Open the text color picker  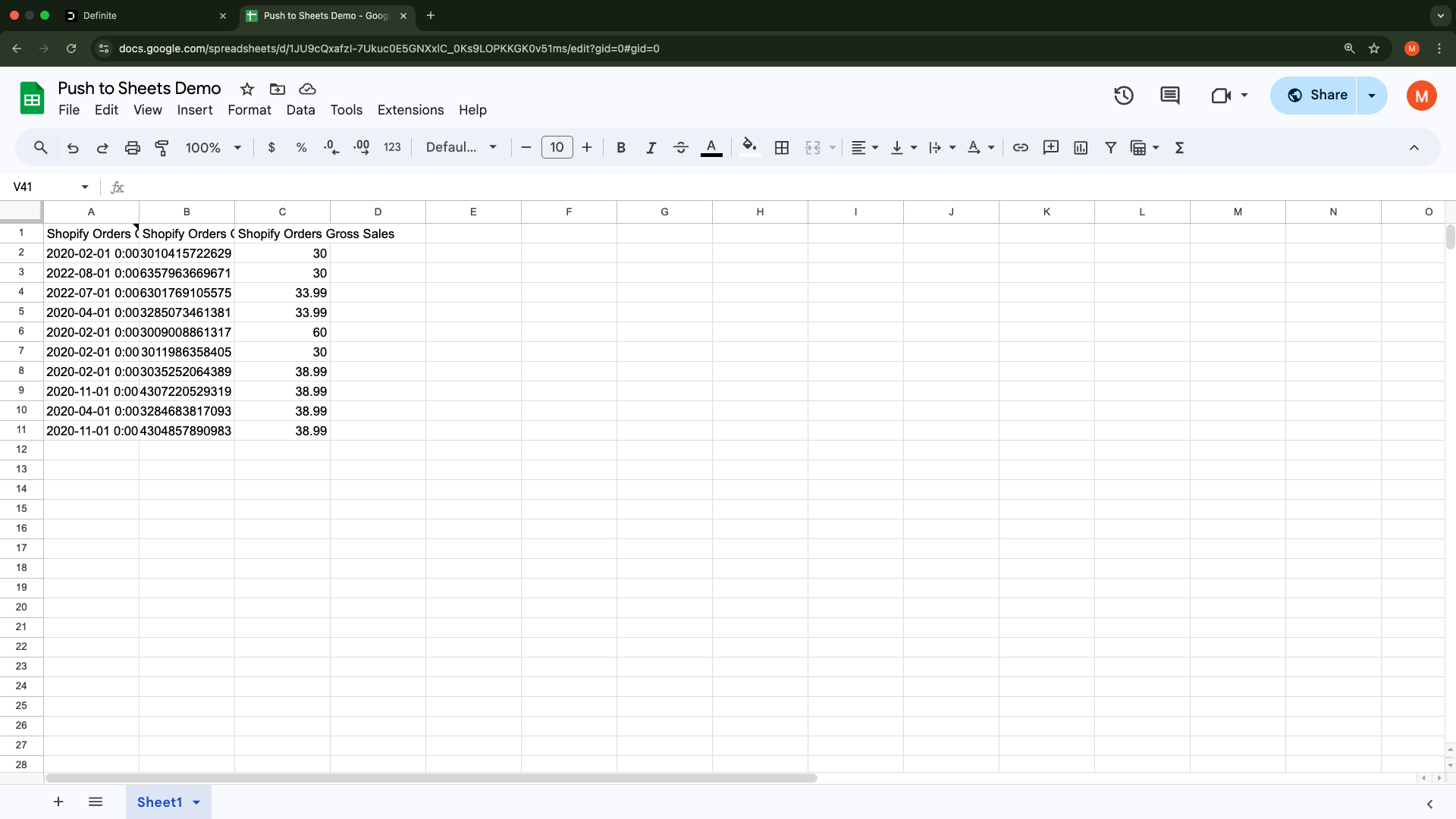pos(711,148)
